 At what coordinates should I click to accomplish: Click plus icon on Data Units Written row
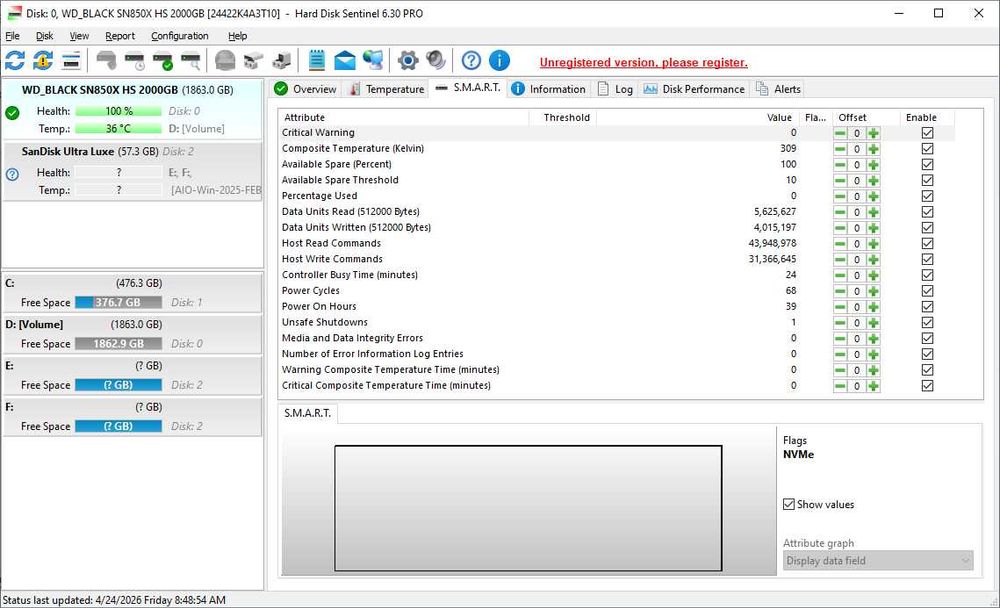click(873, 228)
